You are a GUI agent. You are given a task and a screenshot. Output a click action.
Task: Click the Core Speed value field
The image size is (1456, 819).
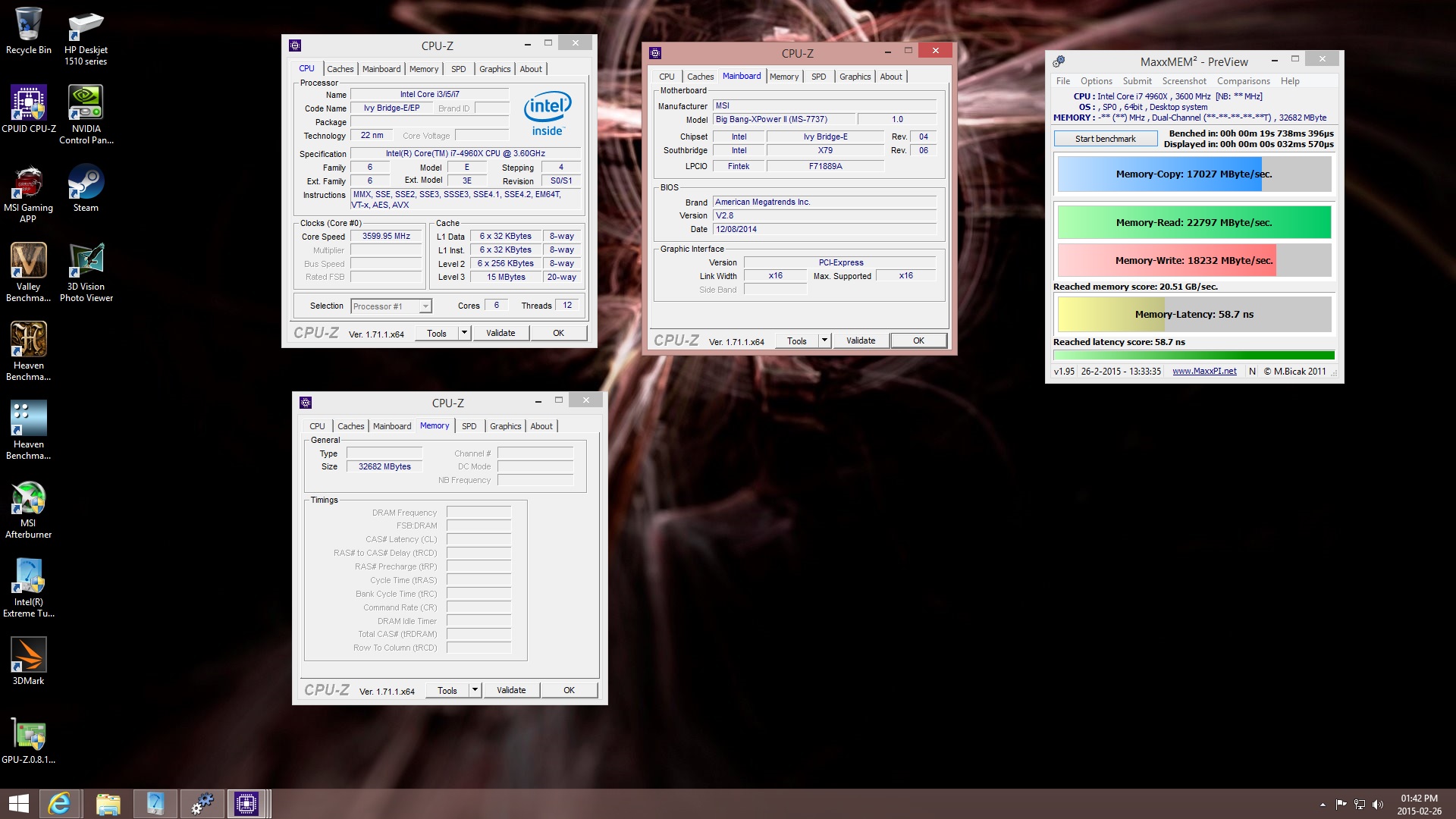(x=385, y=237)
